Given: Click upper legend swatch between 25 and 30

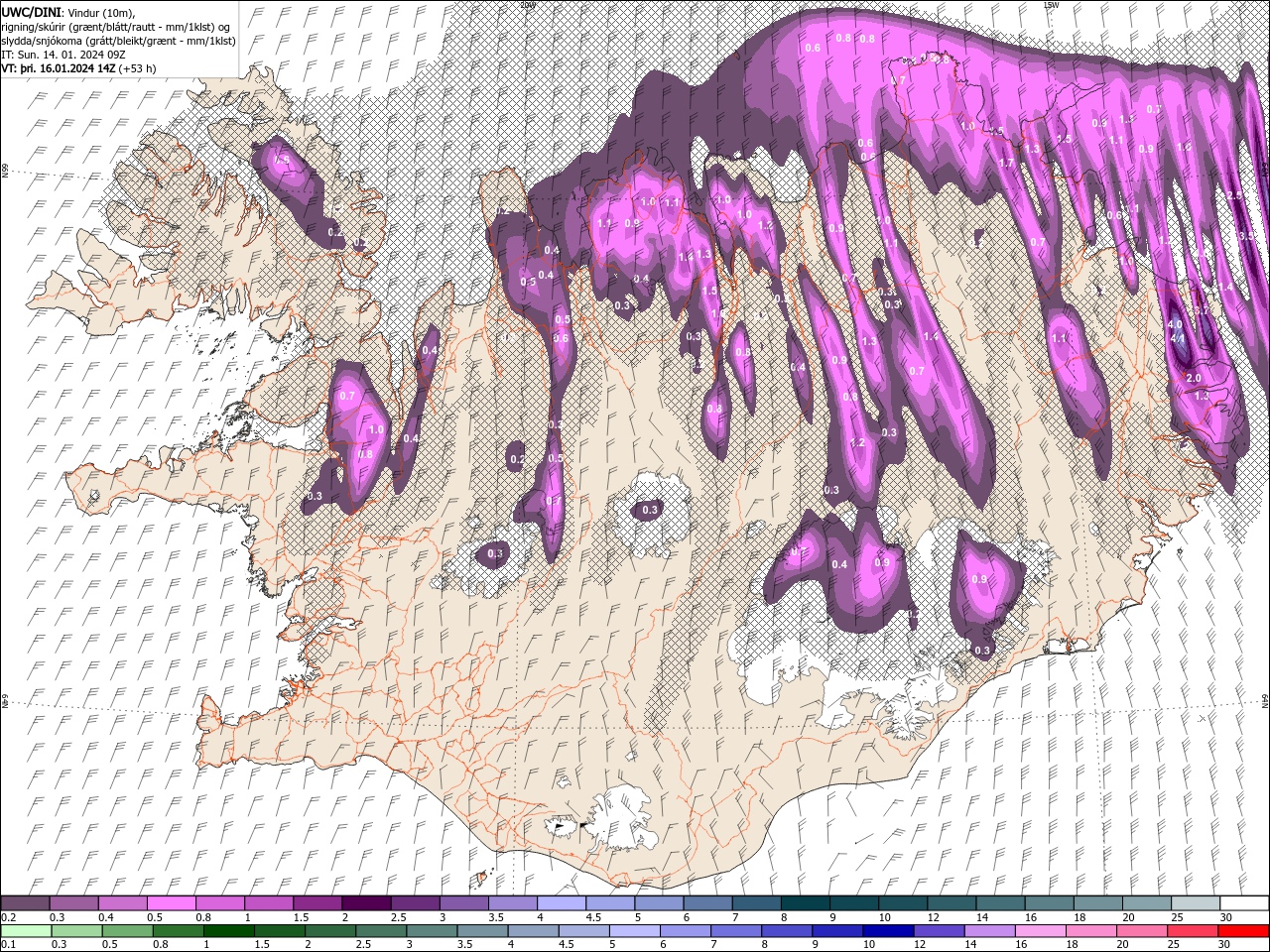Looking at the screenshot, I should 1194,903.
